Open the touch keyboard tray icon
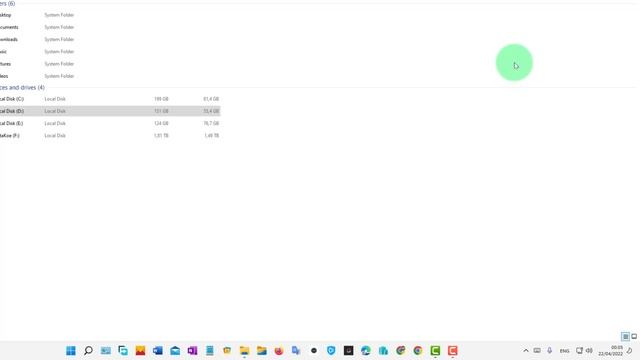This screenshot has width=640, height=360. (537, 351)
